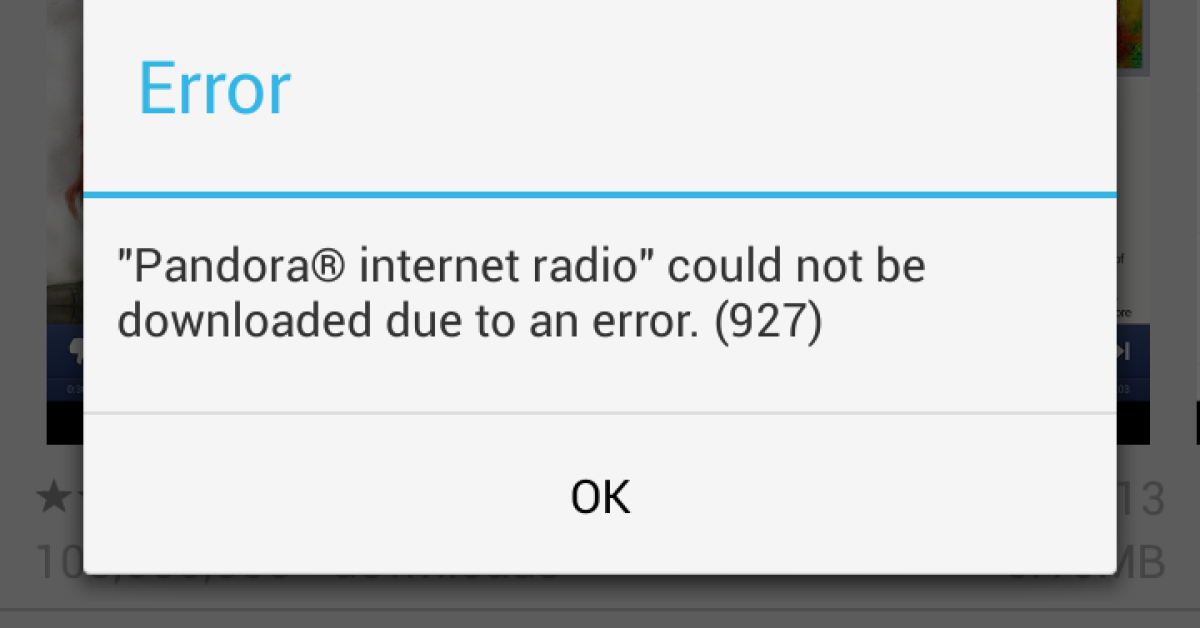Image resolution: width=1200 pixels, height=628 pixels.
Task: Tap the black bar beneath the left screenshot
Action: point(65,422)
